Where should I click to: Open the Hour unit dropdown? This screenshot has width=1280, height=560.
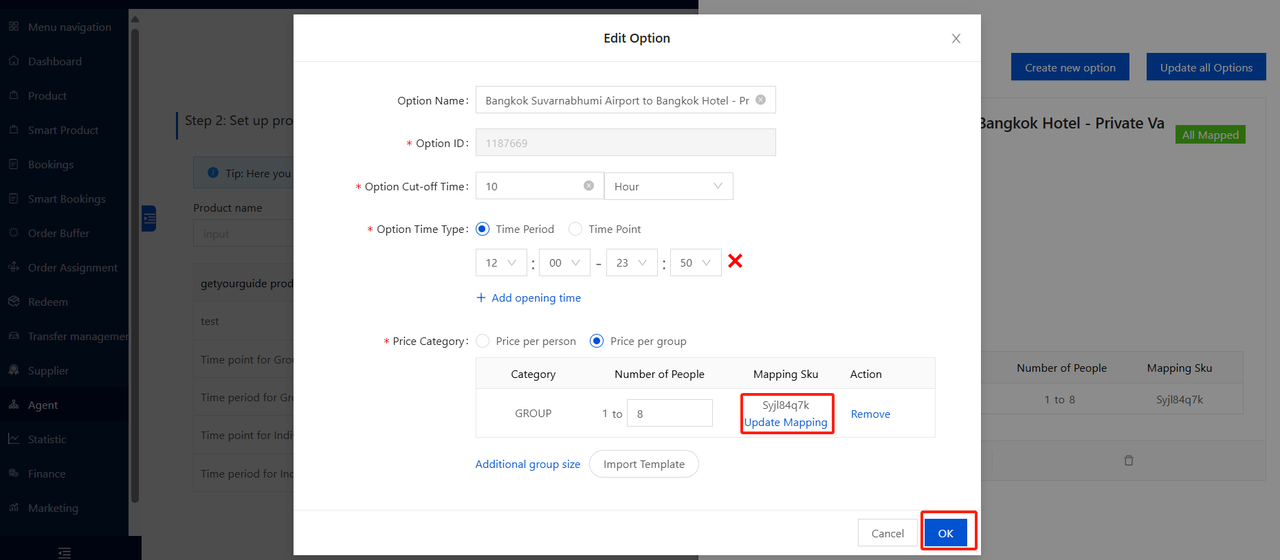point(668,186)
